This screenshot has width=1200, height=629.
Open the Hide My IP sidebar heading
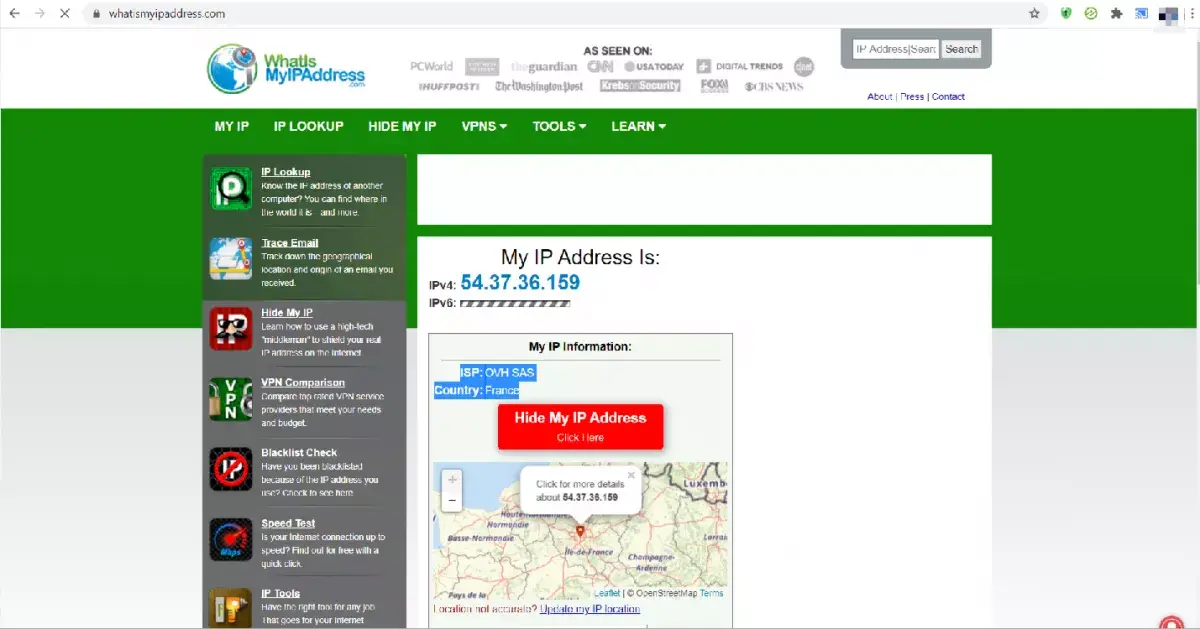click(287, 313)
